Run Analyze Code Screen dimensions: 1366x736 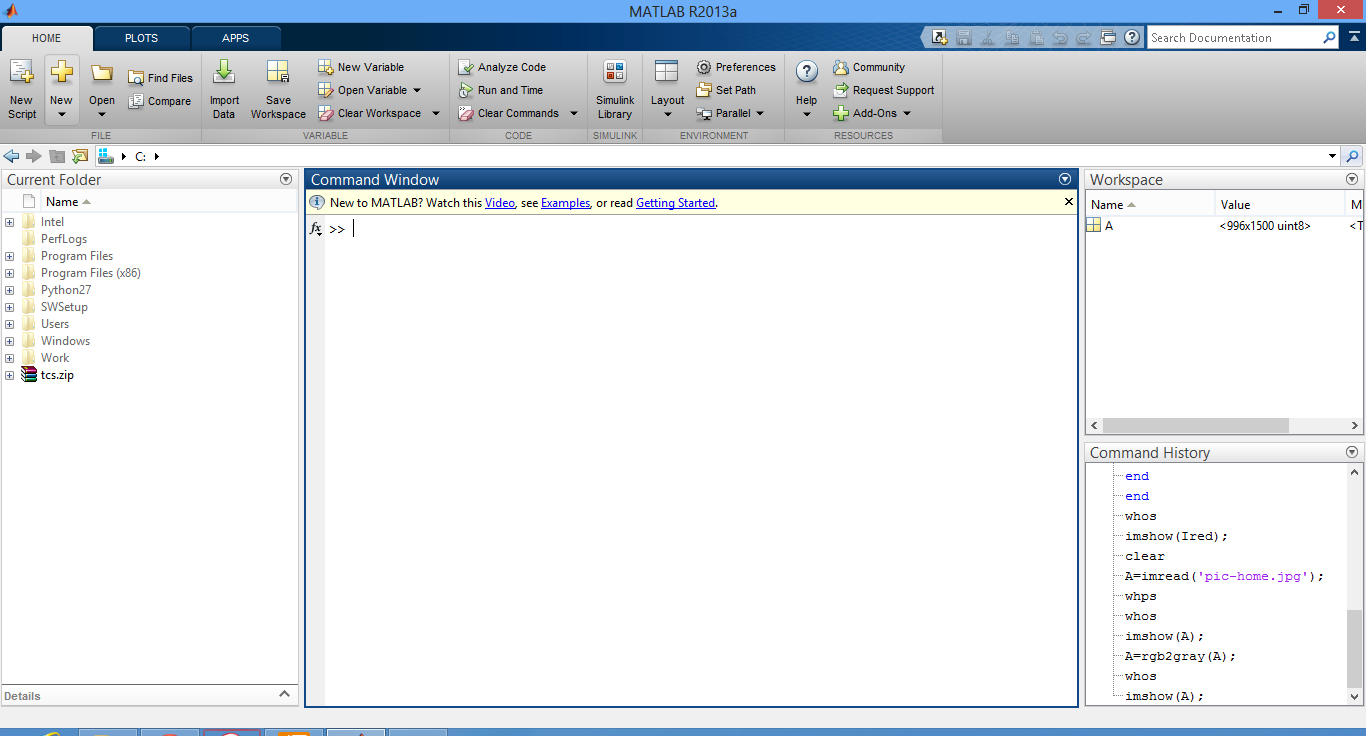[502, 67]
